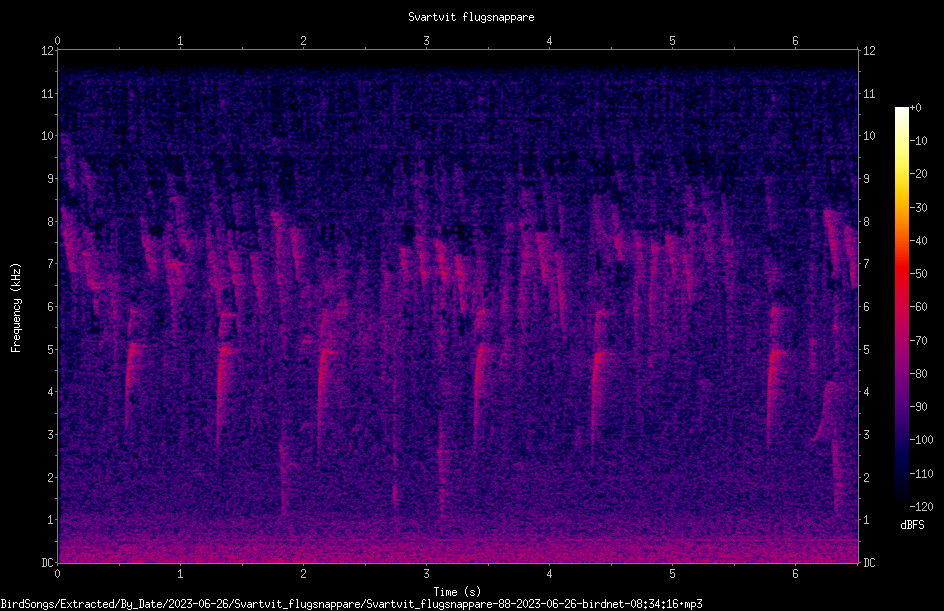Click the '10' label on the left frequency axis
944x611 pixels.
click(47, 136)
